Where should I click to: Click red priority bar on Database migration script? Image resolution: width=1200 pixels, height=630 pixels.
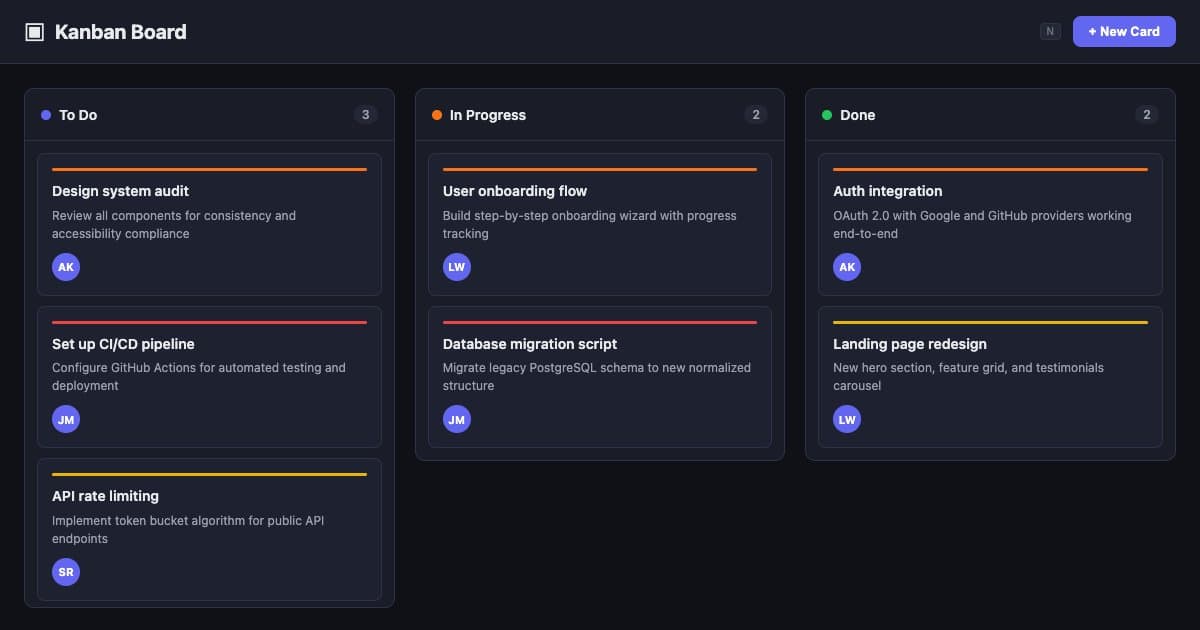(600, 322)
